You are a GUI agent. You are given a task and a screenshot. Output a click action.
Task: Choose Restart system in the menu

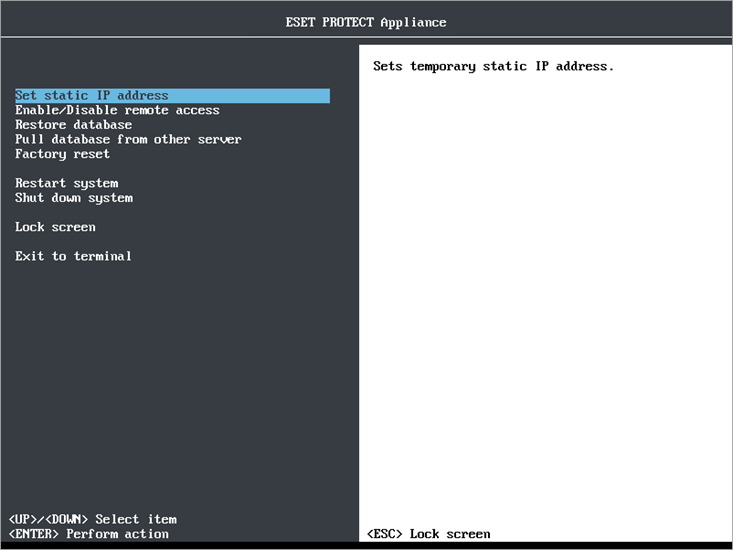(x=66, y=183)
